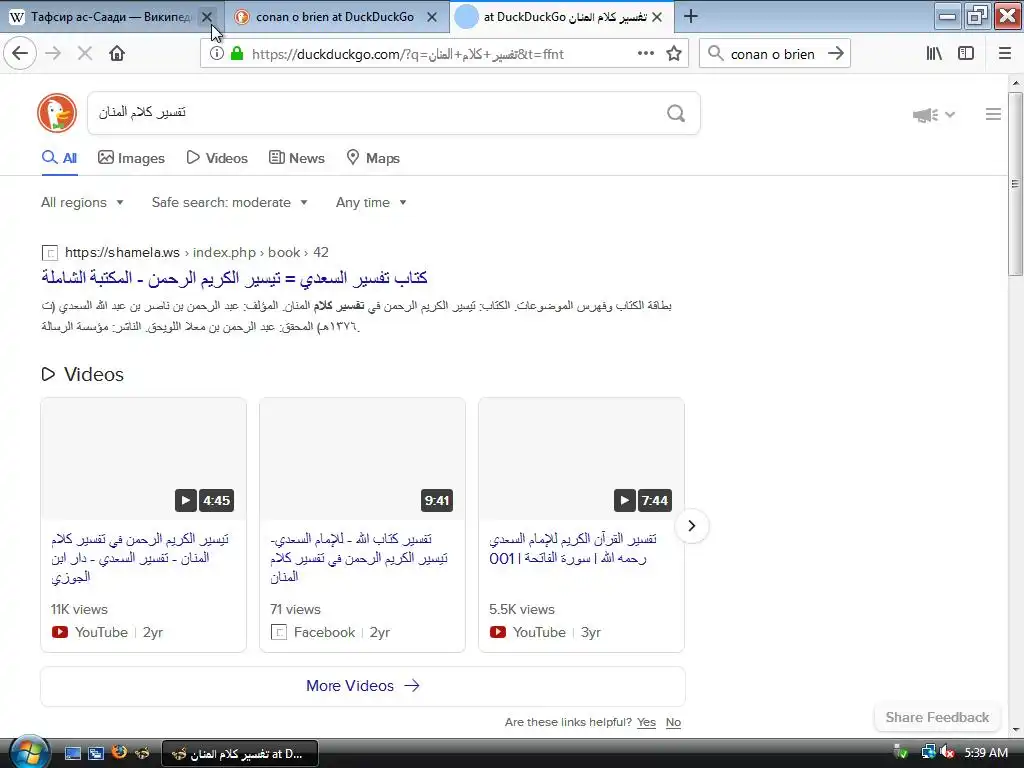
Task: Click the green padlock security icon
Action: pyautogui.click(x=237, y=54)
